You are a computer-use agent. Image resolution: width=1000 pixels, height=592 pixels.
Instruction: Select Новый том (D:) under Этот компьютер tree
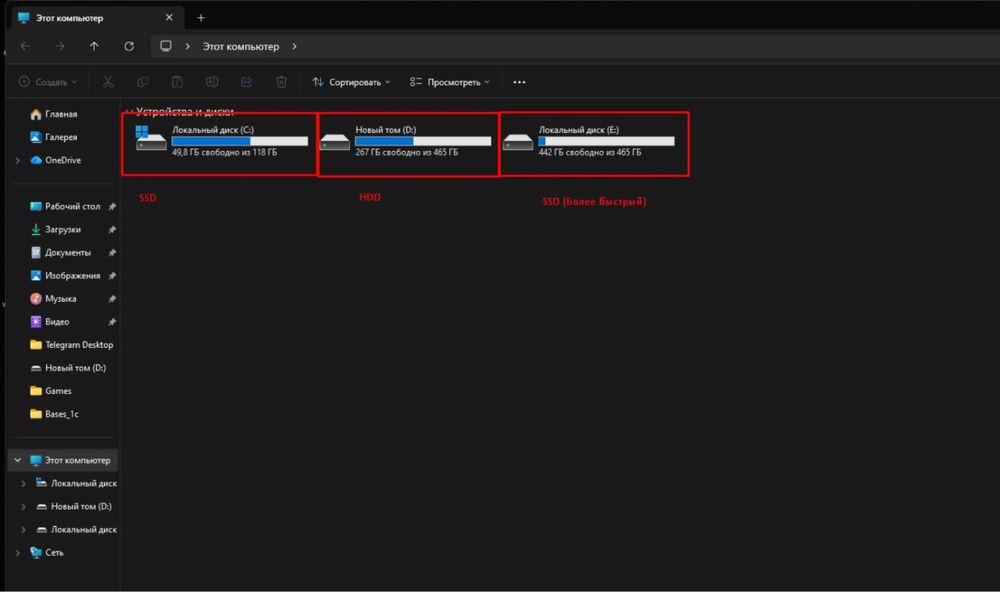click(x=81, y=507)
